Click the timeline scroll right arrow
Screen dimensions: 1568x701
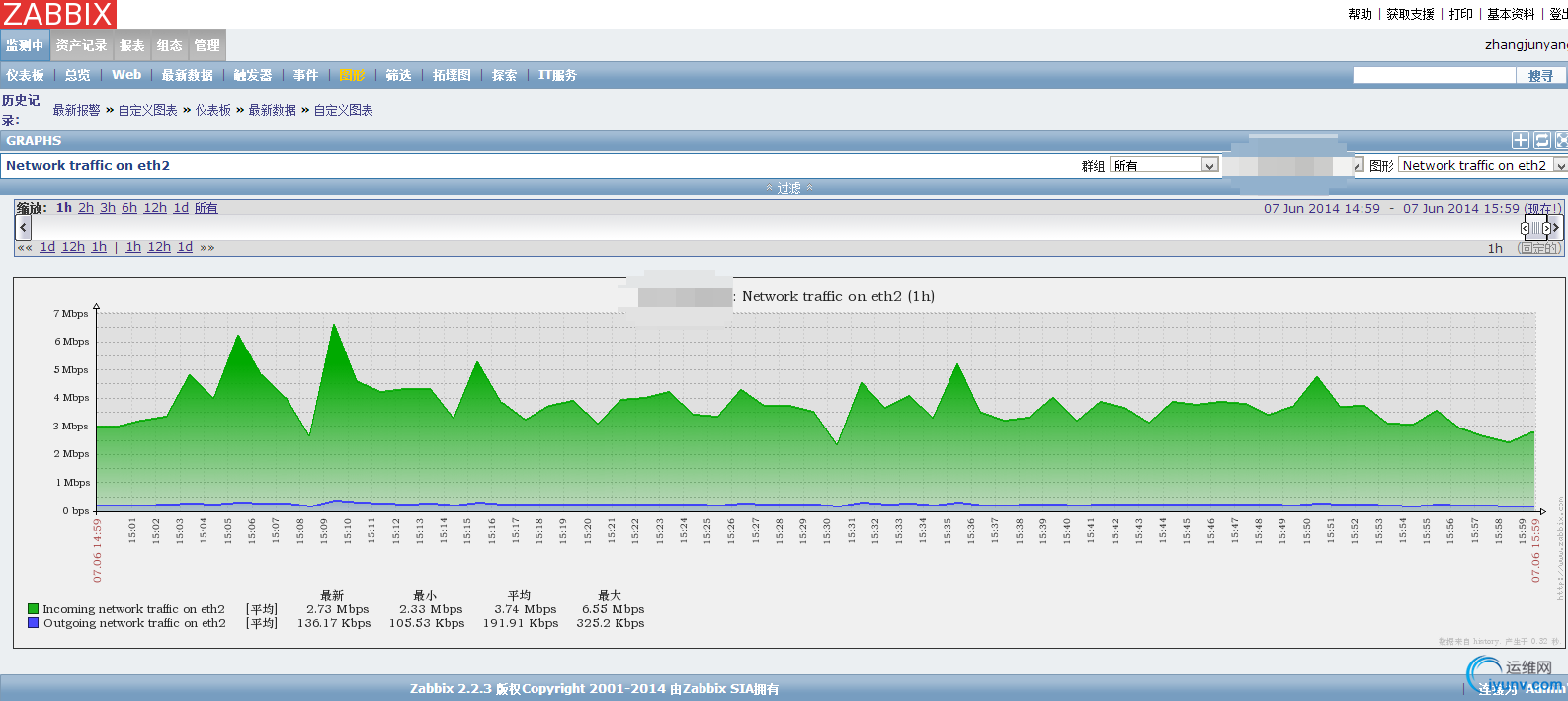click(x=1556, y=228)
